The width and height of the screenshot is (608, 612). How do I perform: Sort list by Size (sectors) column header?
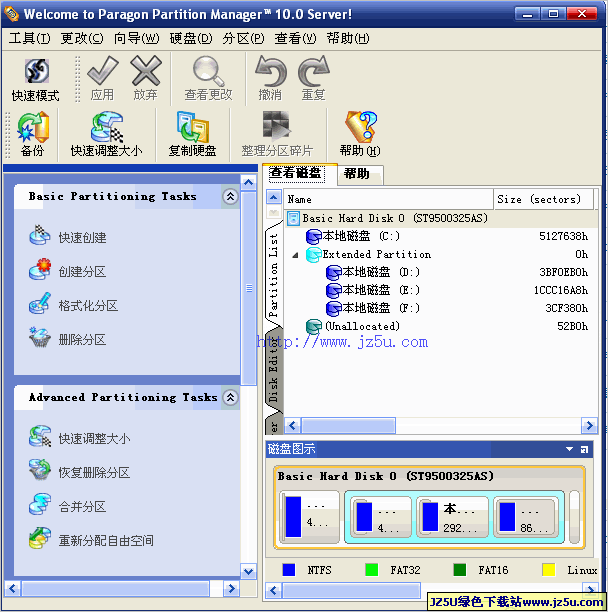coord(544,199)
